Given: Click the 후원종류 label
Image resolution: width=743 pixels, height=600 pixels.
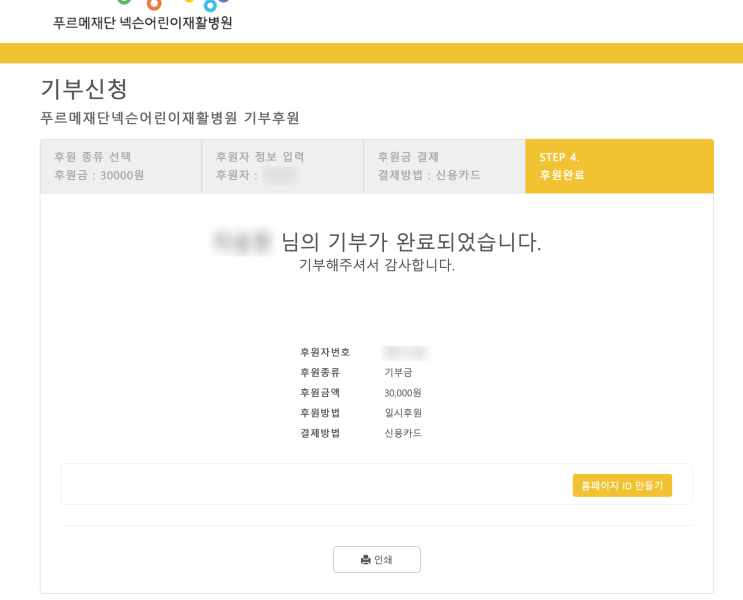Looking at the screenshot, I should point(320,373).
